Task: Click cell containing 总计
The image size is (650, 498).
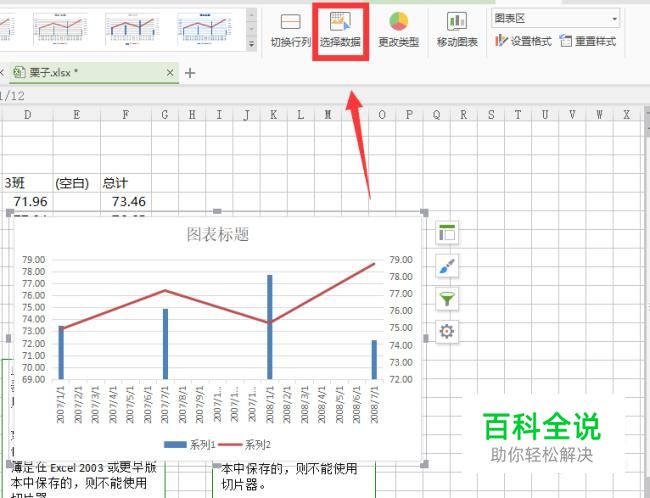Action: [126, 183]
